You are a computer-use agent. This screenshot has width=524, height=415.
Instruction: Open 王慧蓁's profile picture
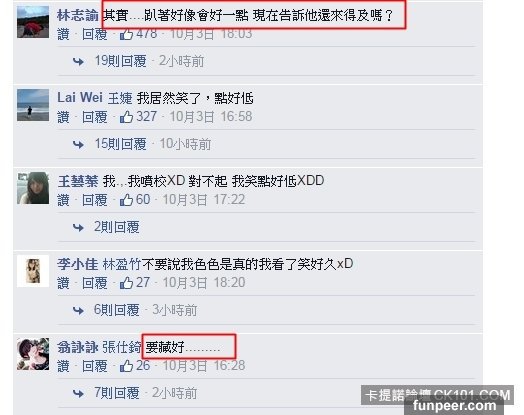pyautogui.click(x=33, y=188)
